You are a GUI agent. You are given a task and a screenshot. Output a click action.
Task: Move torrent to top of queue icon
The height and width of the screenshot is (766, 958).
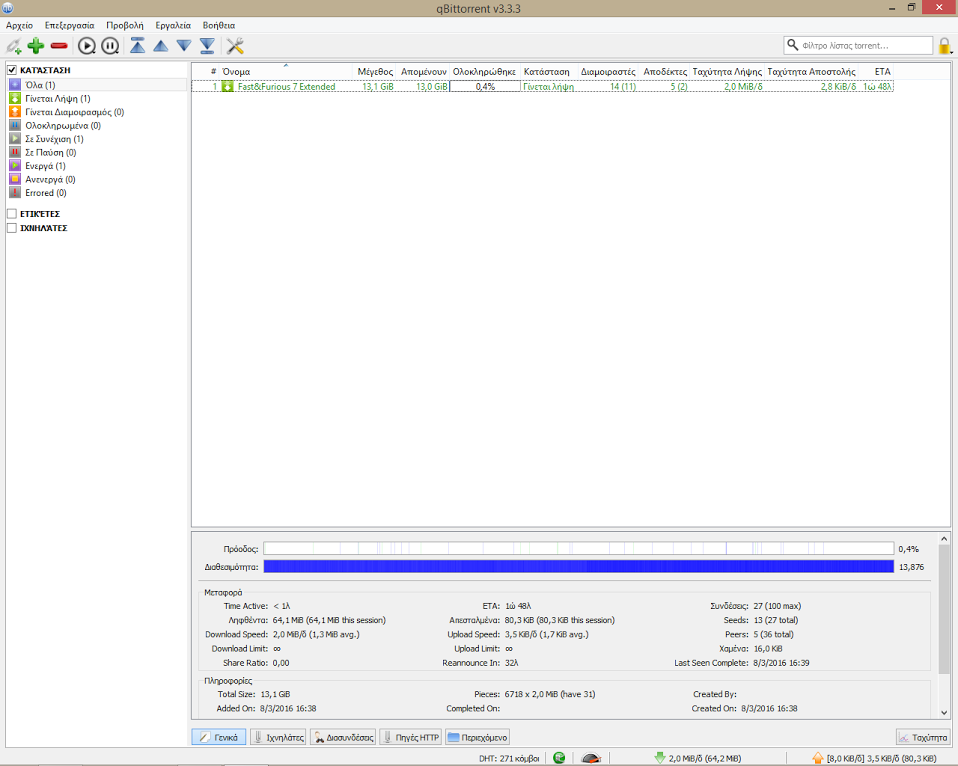pyautogui.click(x=137, y=46)
